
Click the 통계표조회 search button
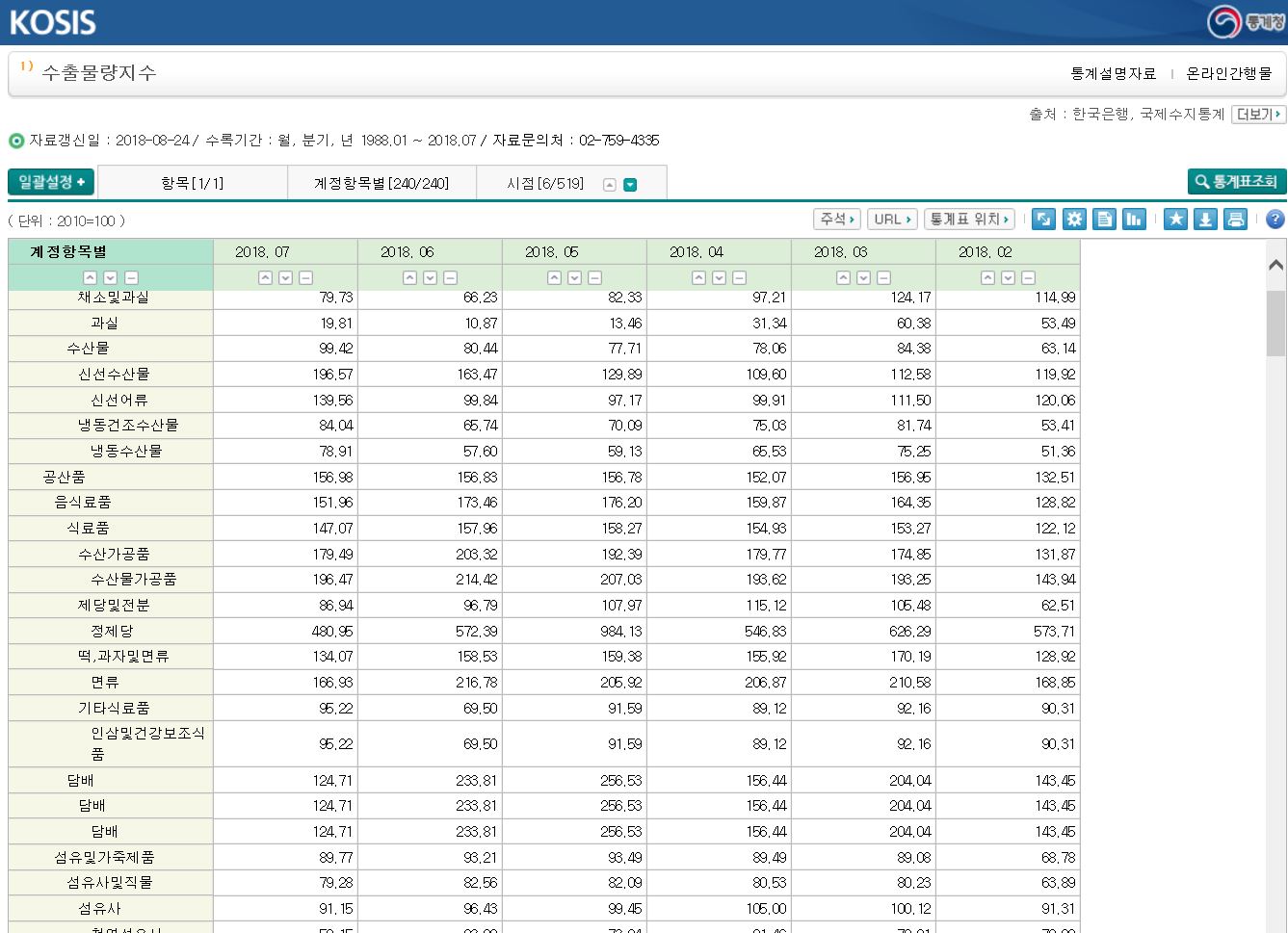(x=1236, y=181)
